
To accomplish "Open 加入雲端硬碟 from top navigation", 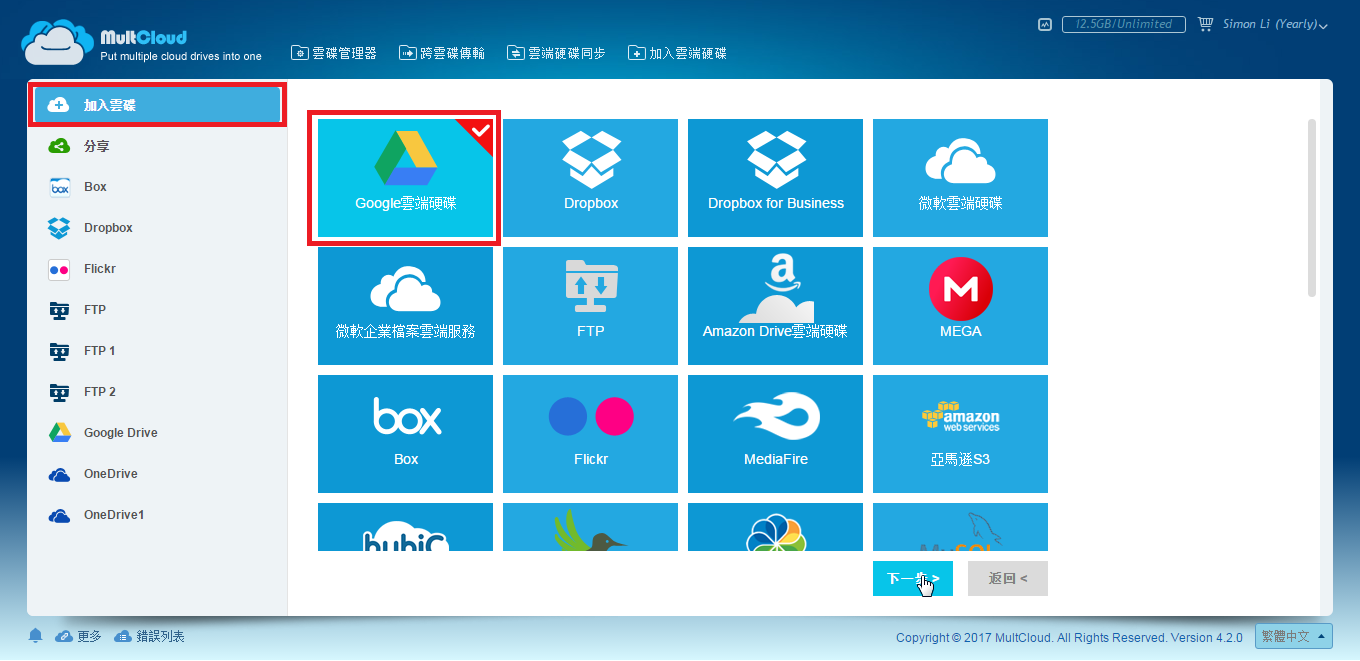I will coord(677,53).
